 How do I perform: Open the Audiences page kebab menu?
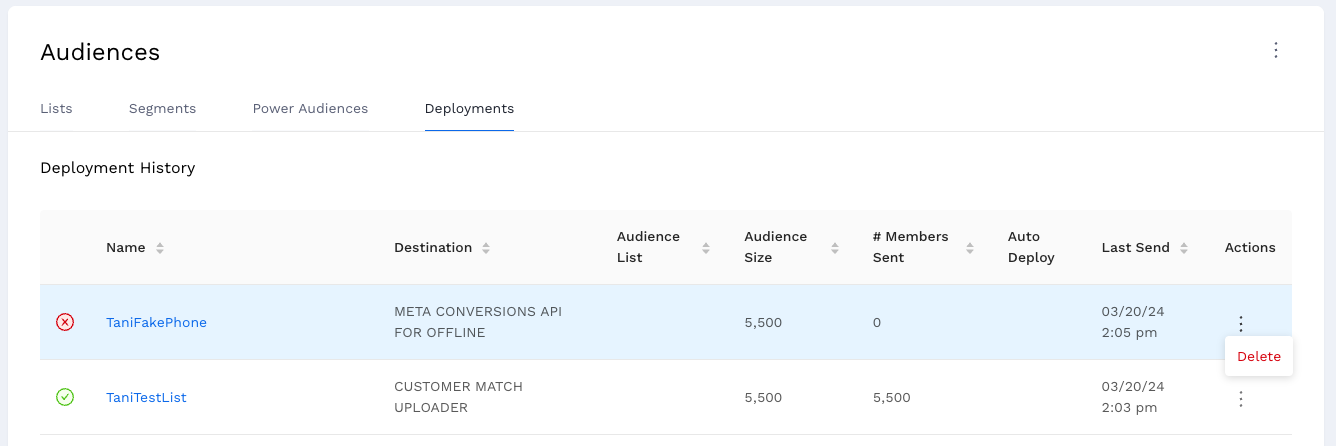coord(1275,50)
